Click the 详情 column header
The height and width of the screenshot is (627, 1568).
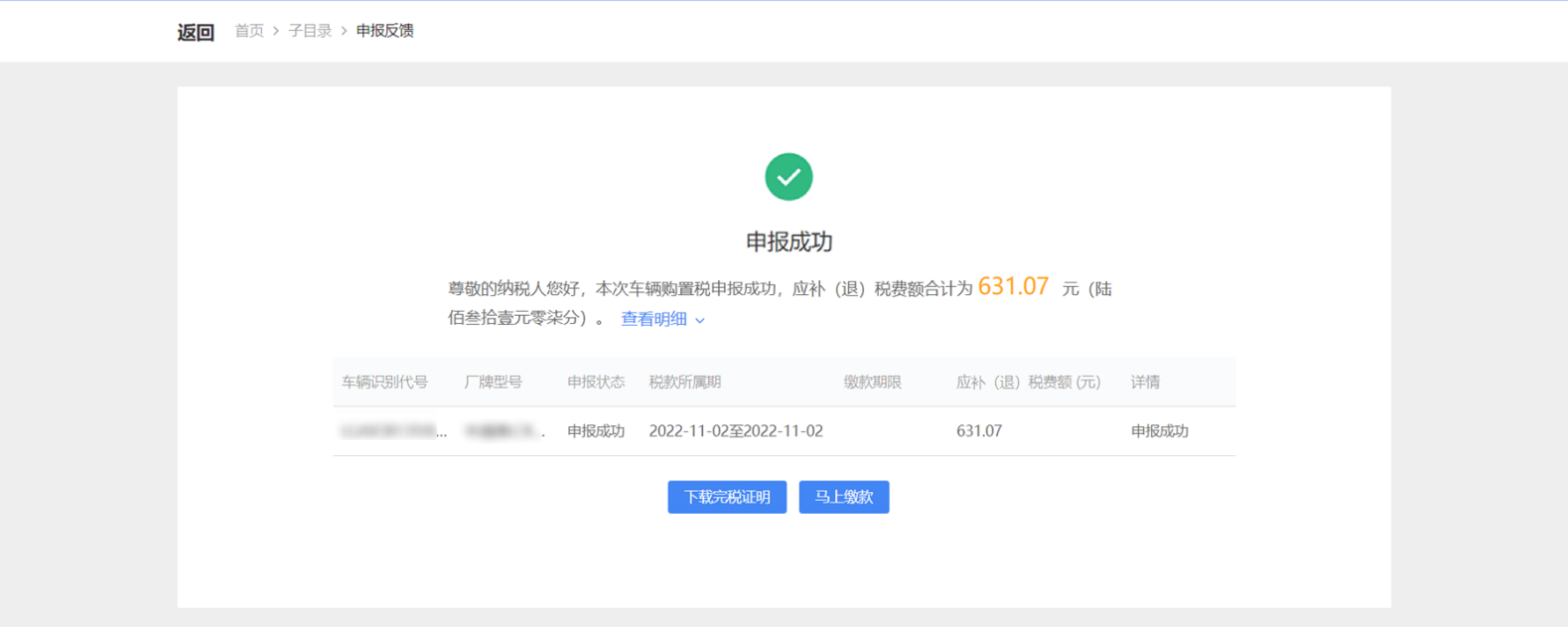[1144, 383]
